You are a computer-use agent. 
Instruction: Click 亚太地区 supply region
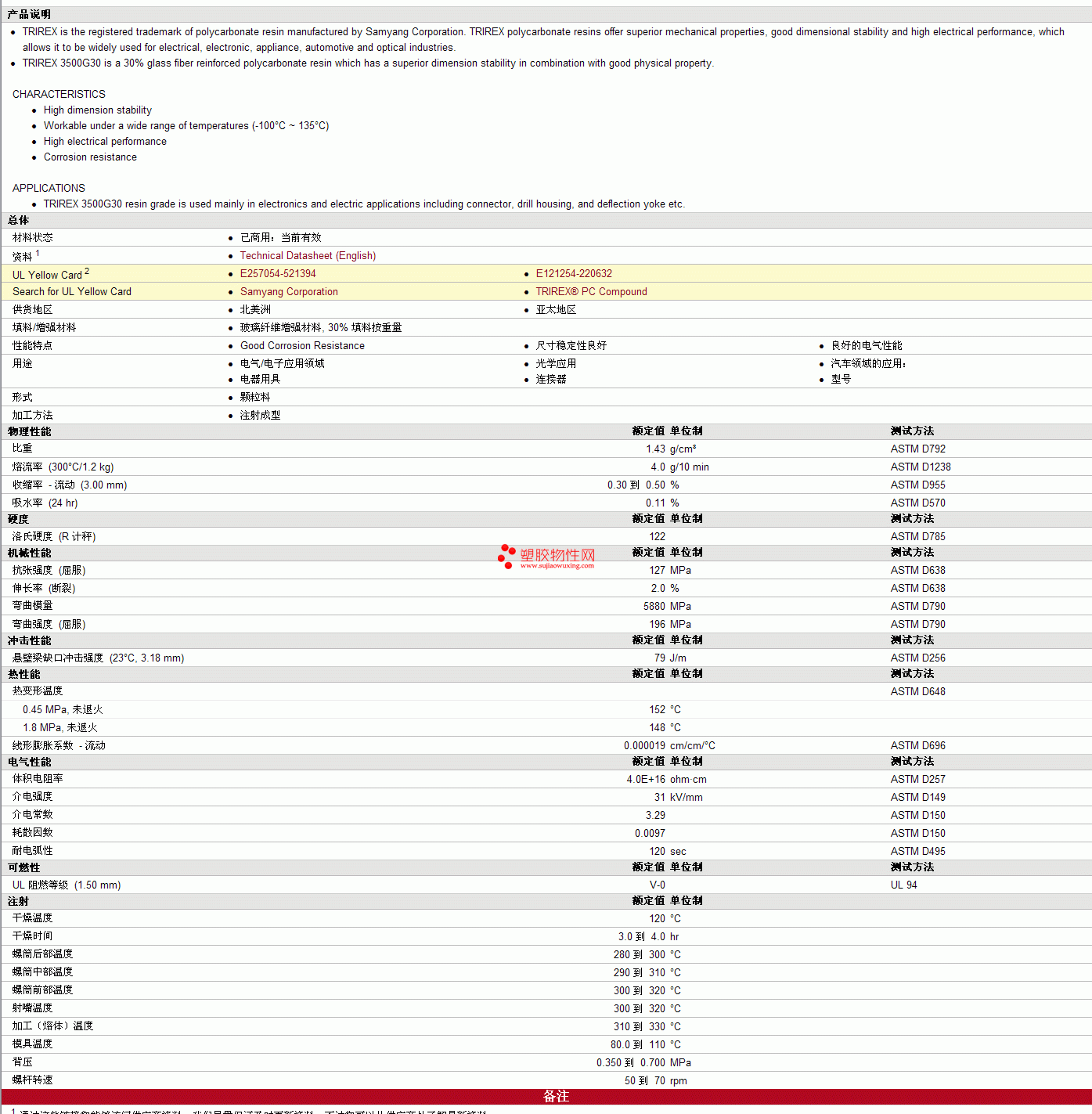click(556, 310)
